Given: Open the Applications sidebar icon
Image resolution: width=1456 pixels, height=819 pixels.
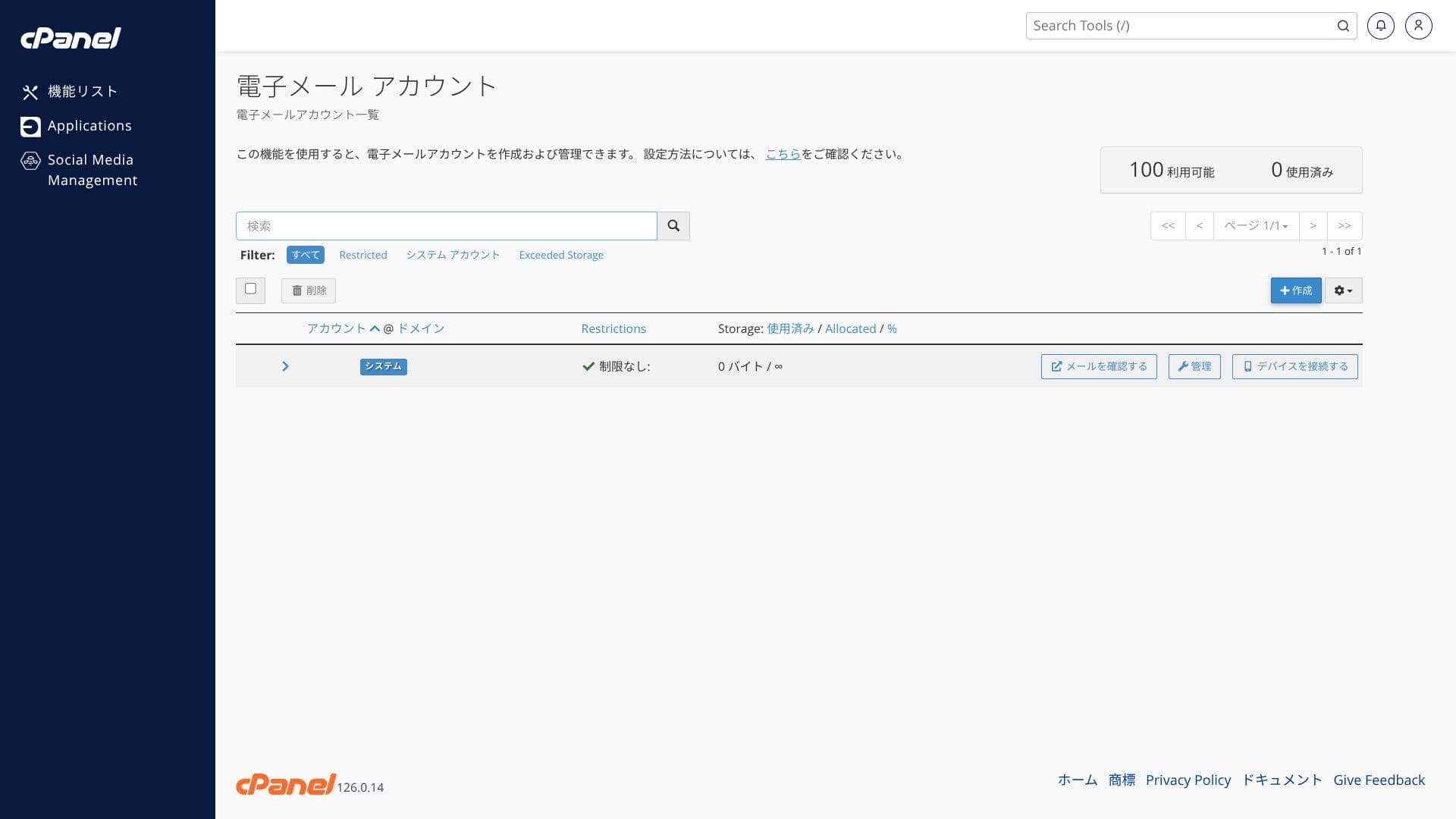Looking at the screenshot, I should click(30, 127).
